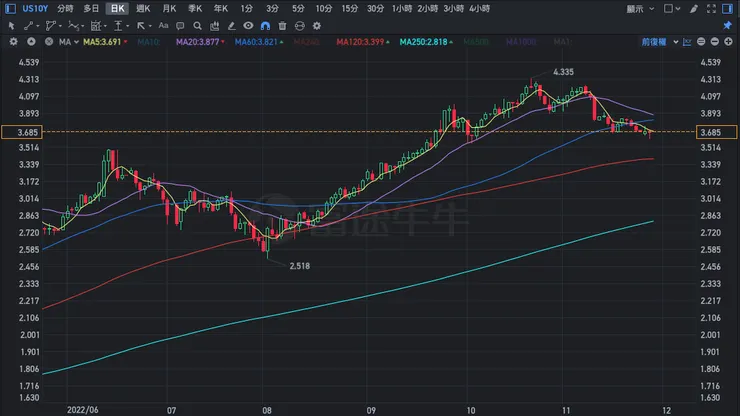Switch to 週K chart tab
740x416 pixels.
[143, 8]
